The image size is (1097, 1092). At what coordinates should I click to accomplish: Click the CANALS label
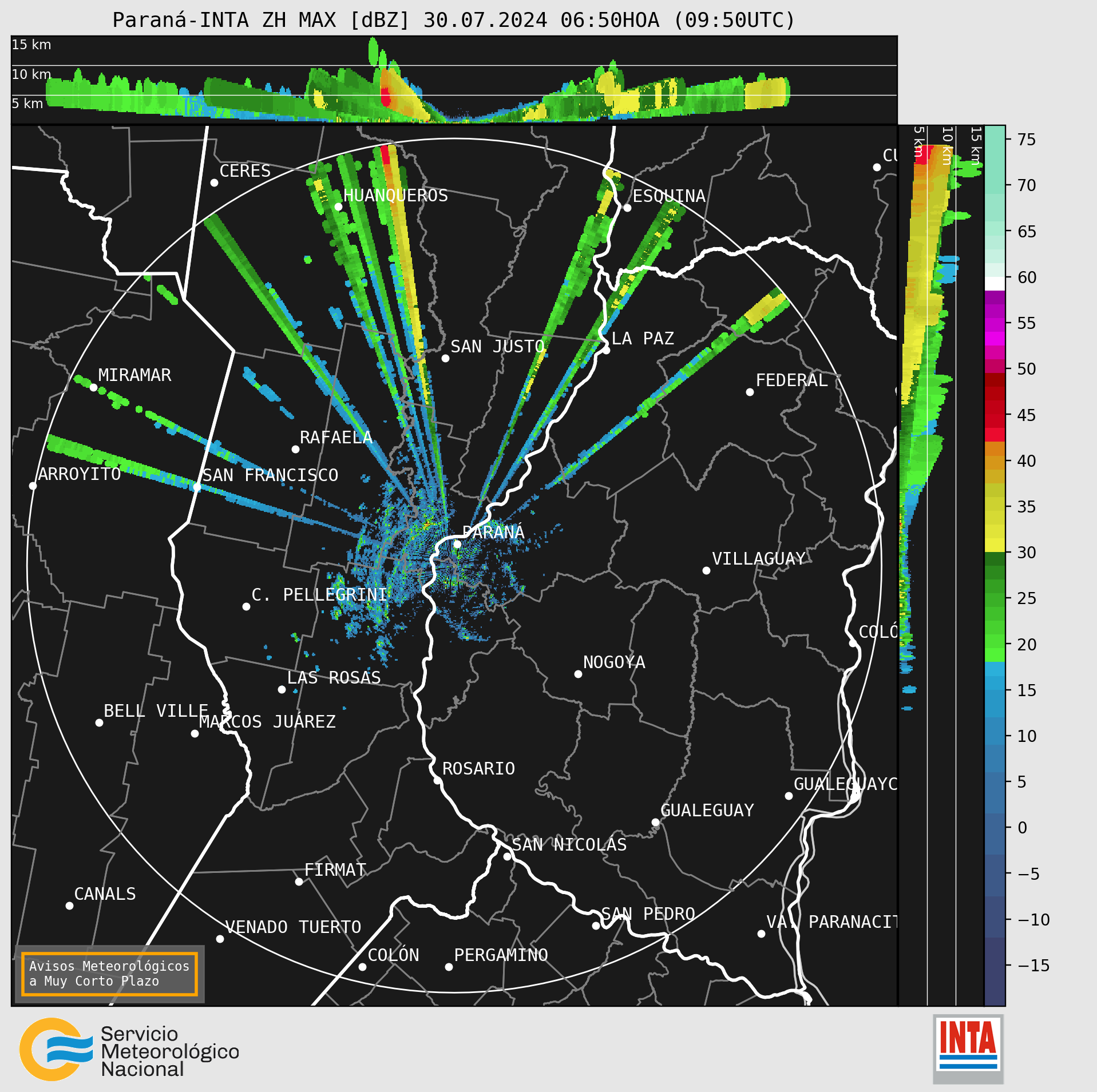tap(105, 894)
